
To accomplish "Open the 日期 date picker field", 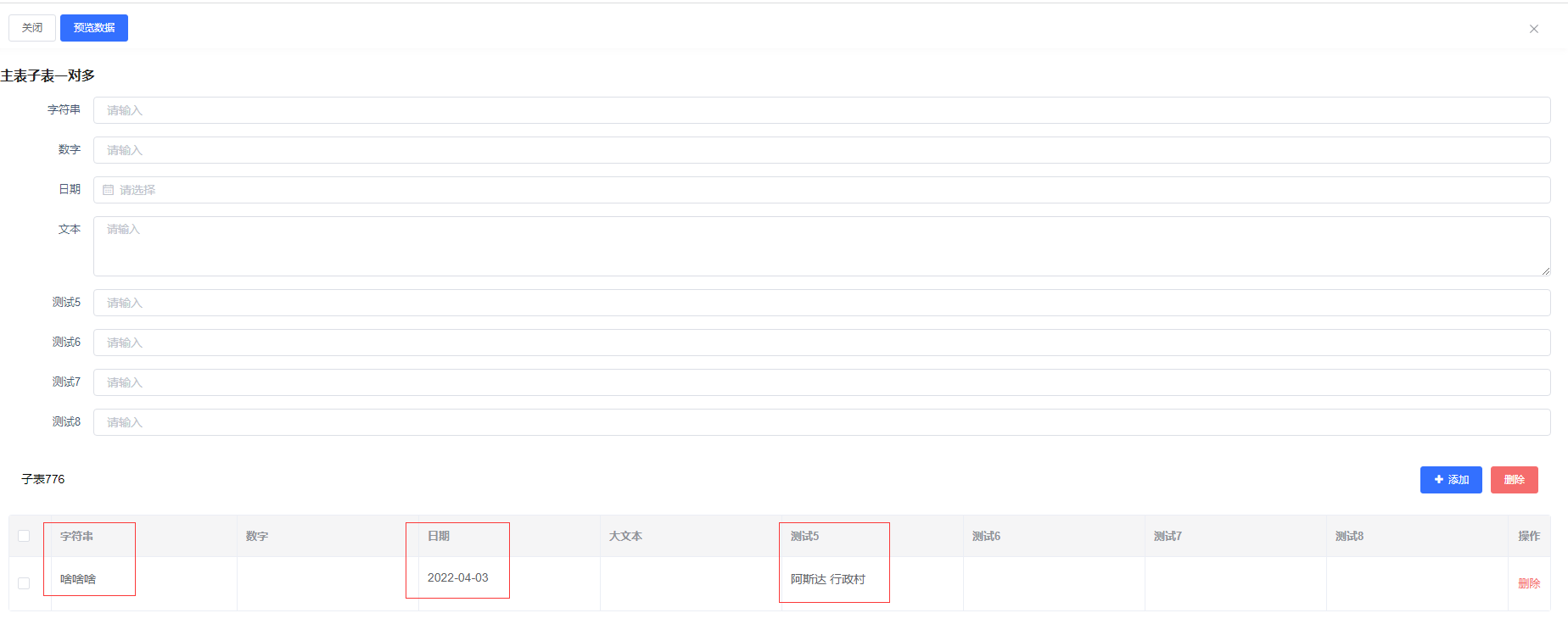I will (821, 190).
